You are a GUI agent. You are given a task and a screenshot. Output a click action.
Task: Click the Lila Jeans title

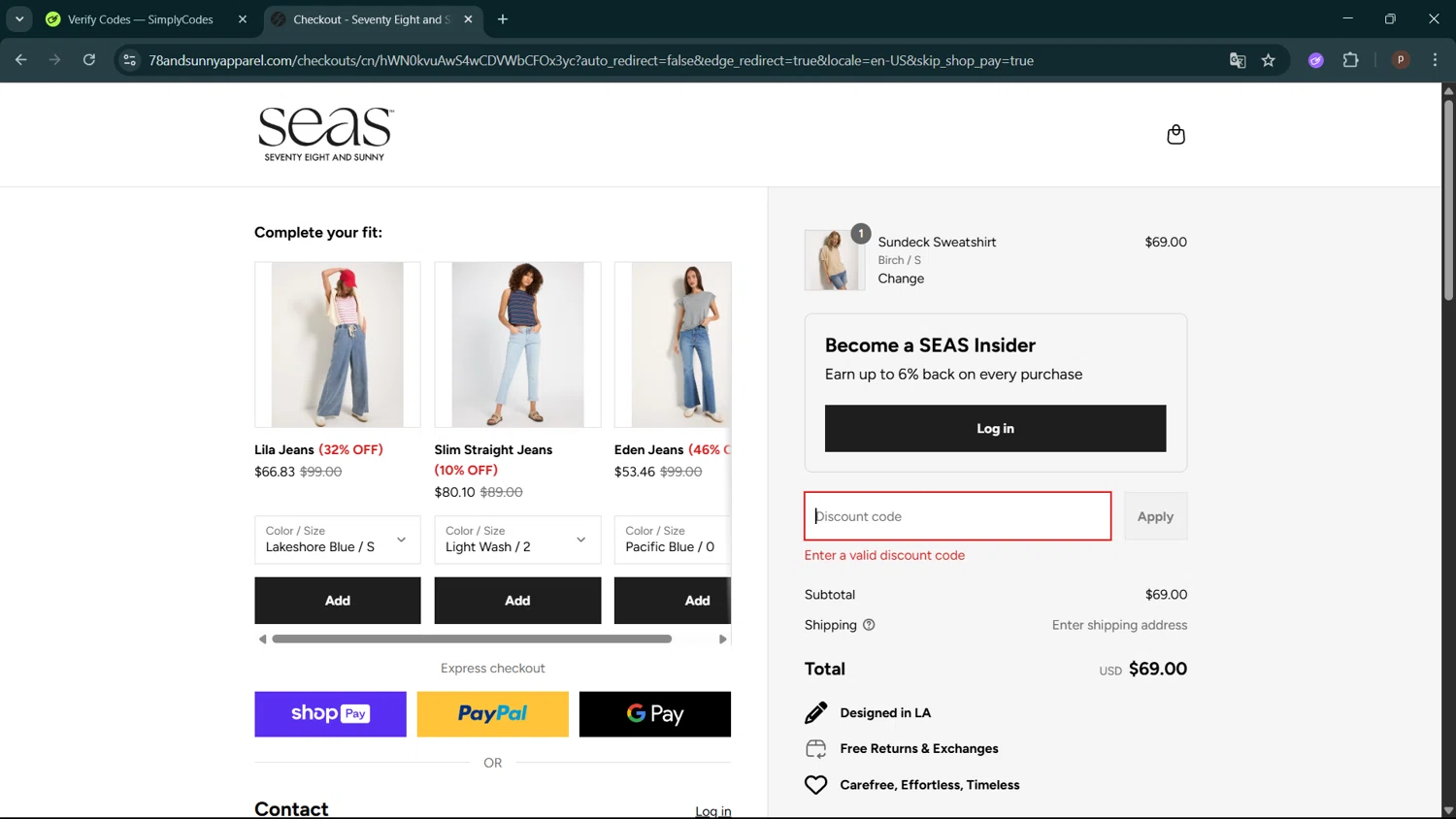click(x=284, y=449)
